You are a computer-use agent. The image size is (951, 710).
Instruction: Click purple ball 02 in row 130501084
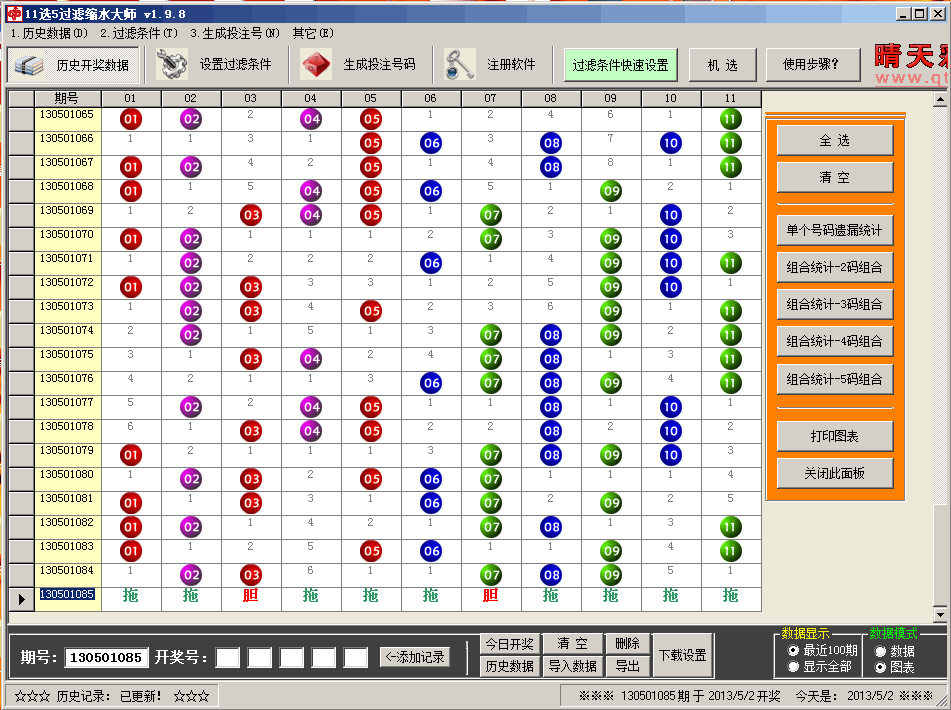[190, 575]
